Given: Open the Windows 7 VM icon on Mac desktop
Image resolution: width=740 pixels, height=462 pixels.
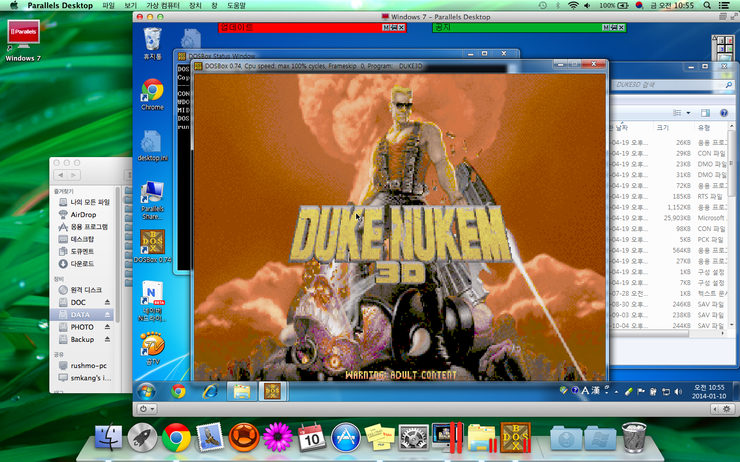Looking at the screenshot, I should (23, 35).
